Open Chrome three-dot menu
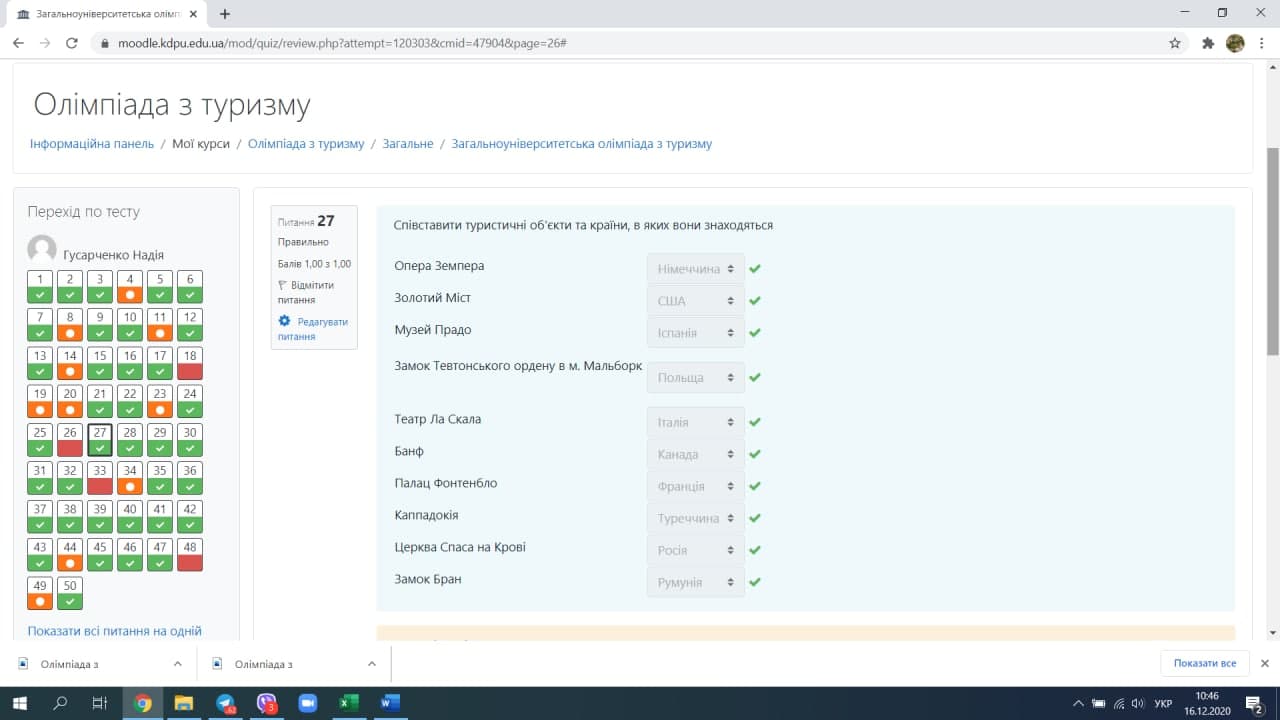The width and height of the screenshot is (1280, 720). pyautogui.click(x=1262, y=43)
